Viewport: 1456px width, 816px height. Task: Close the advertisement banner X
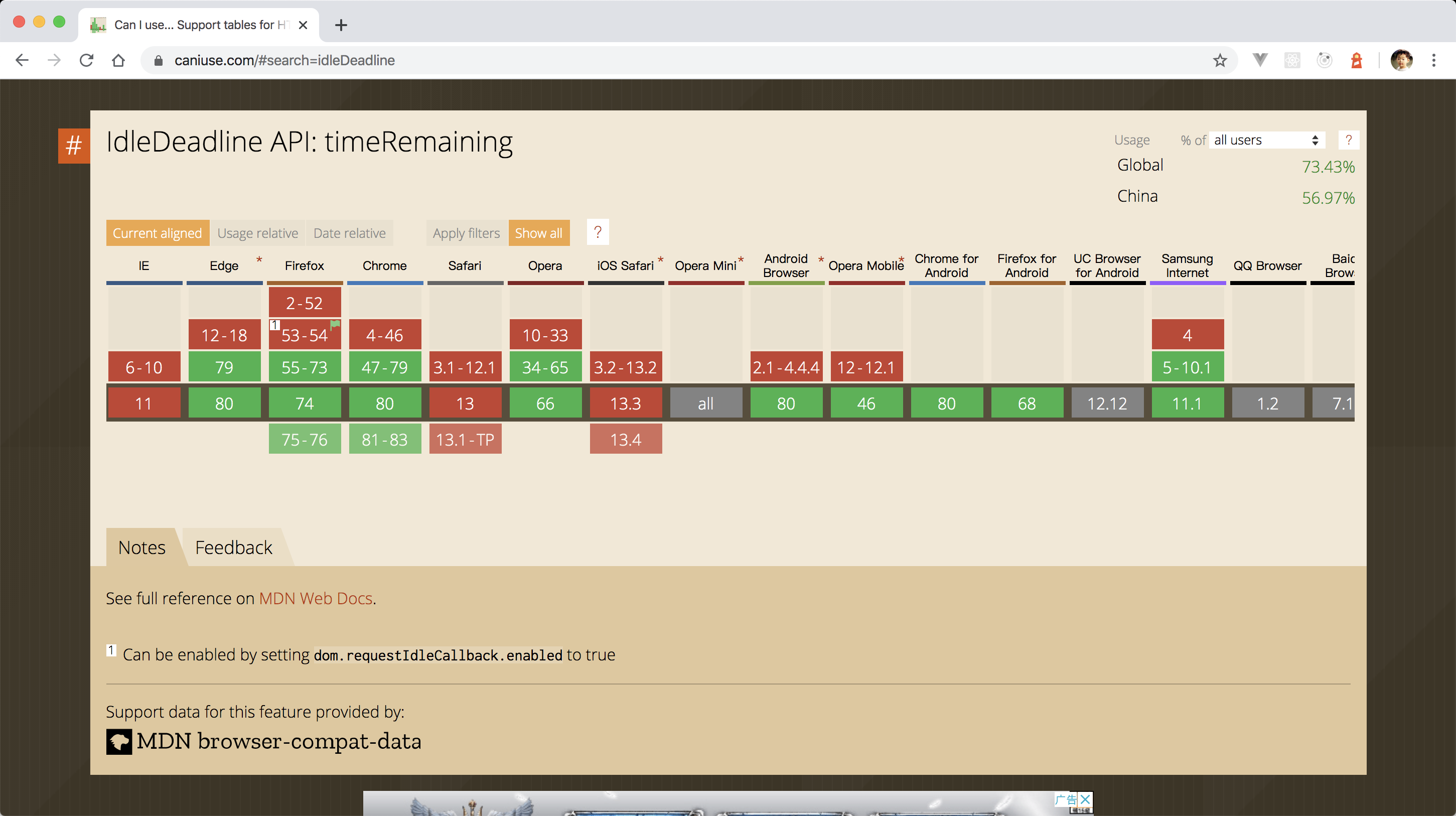click(x=1085, y=799)
